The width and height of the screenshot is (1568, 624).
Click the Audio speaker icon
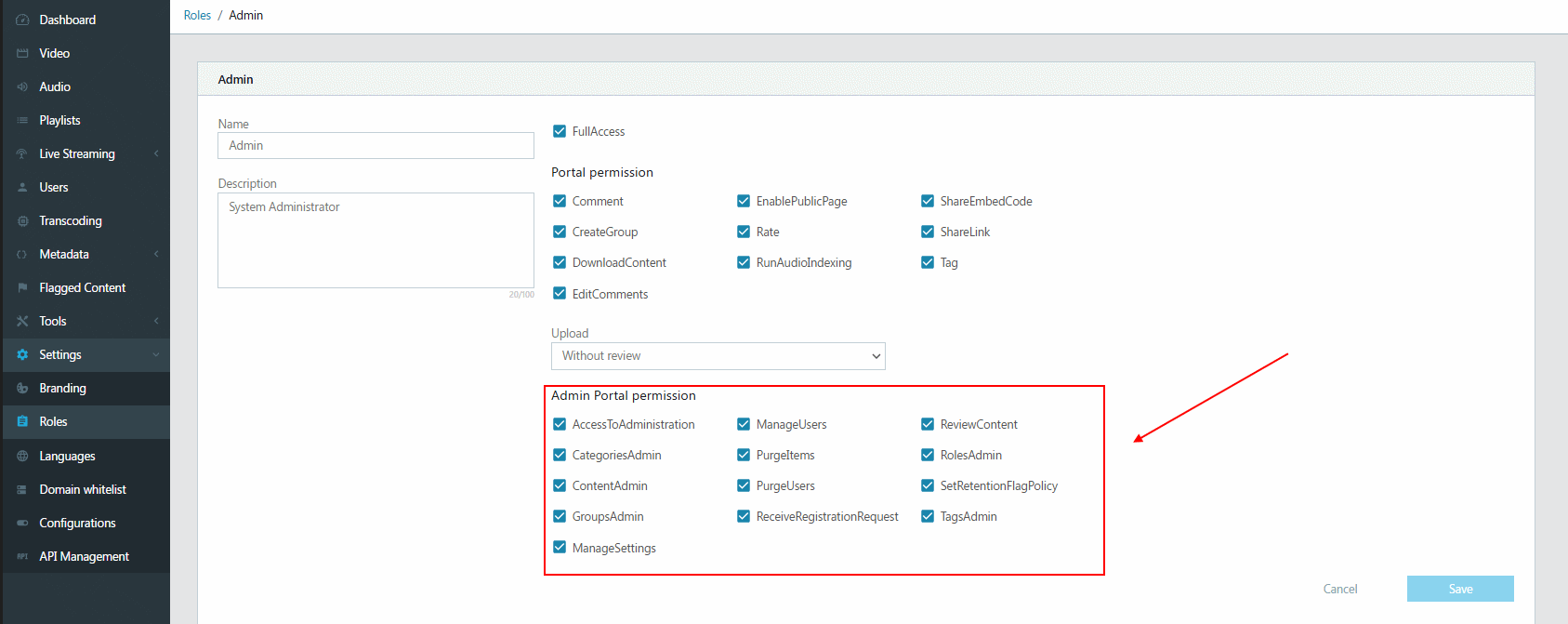coord(22,86)
